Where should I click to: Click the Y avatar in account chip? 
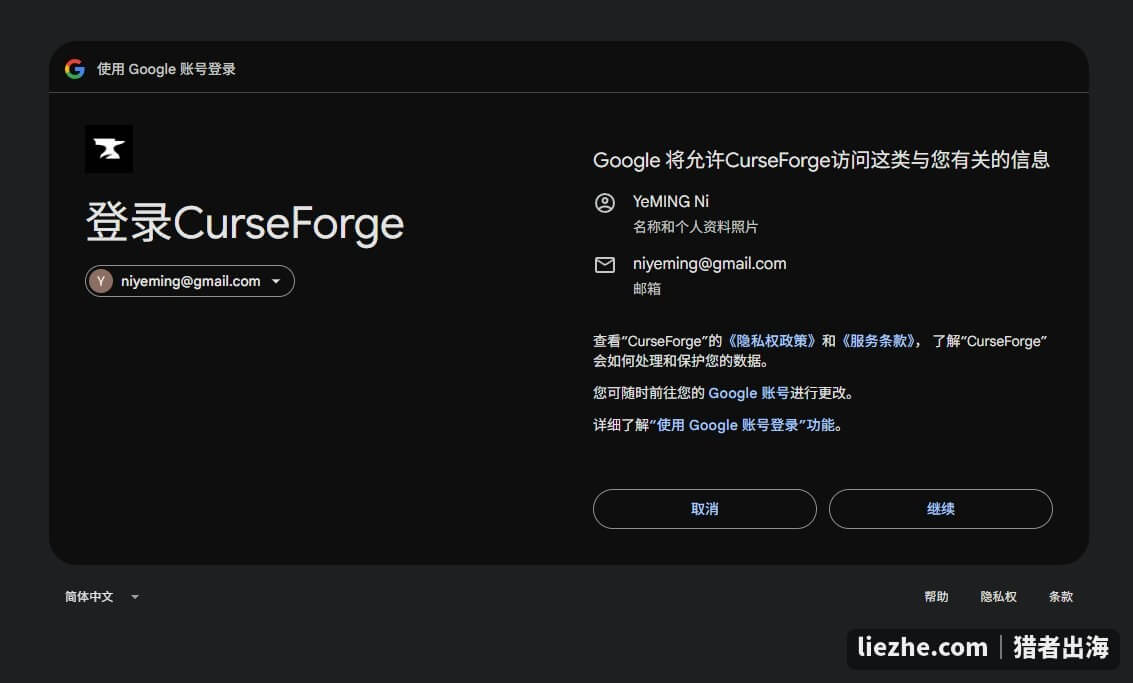tap(101, 281)
